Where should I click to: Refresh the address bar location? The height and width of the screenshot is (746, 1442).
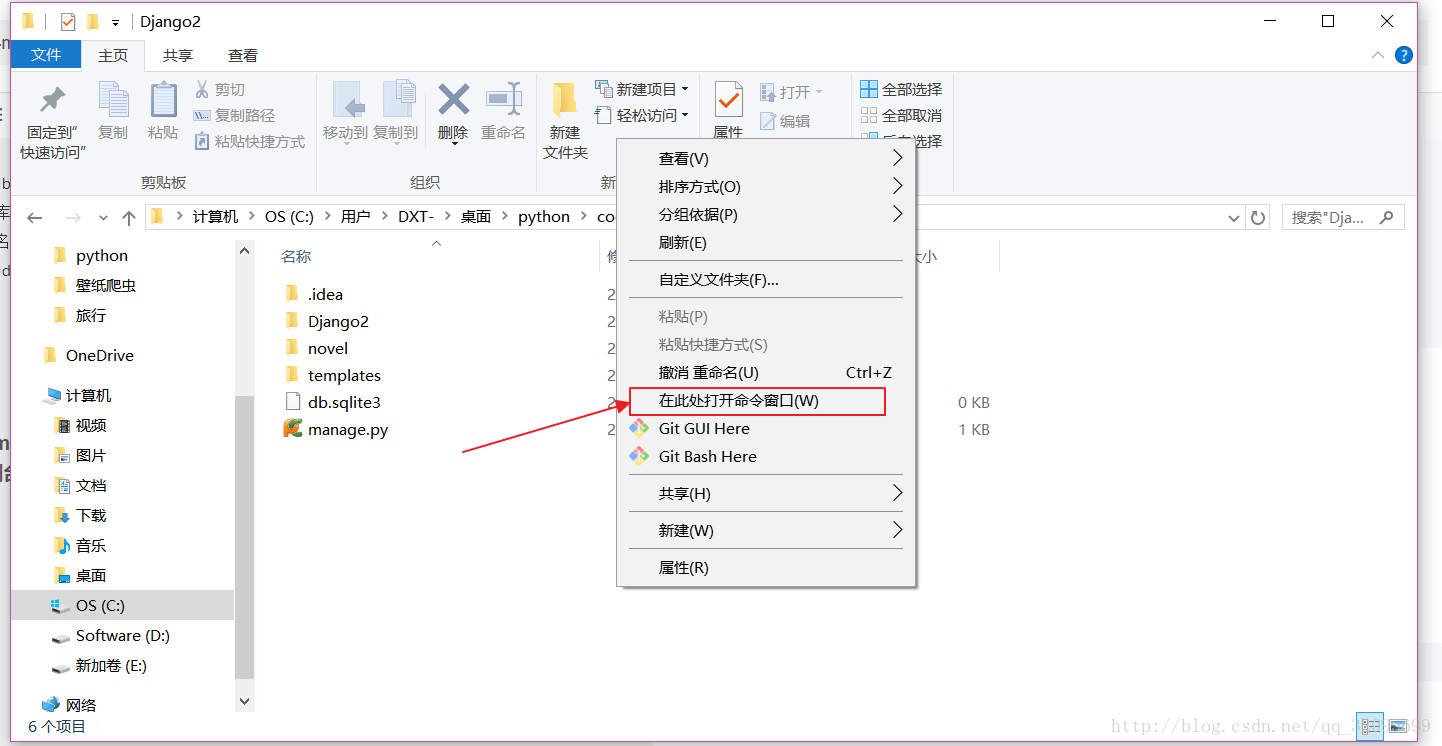click(1258, 217)
